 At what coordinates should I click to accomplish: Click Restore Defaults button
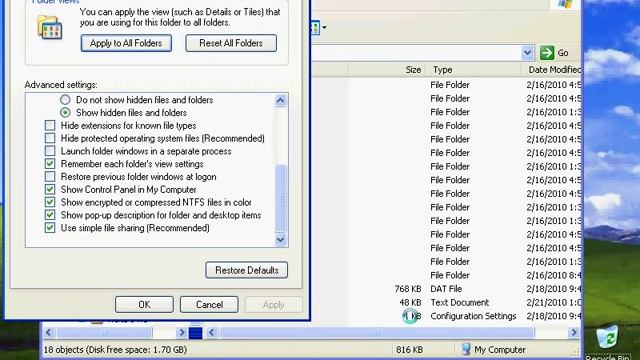click(247, 270)
